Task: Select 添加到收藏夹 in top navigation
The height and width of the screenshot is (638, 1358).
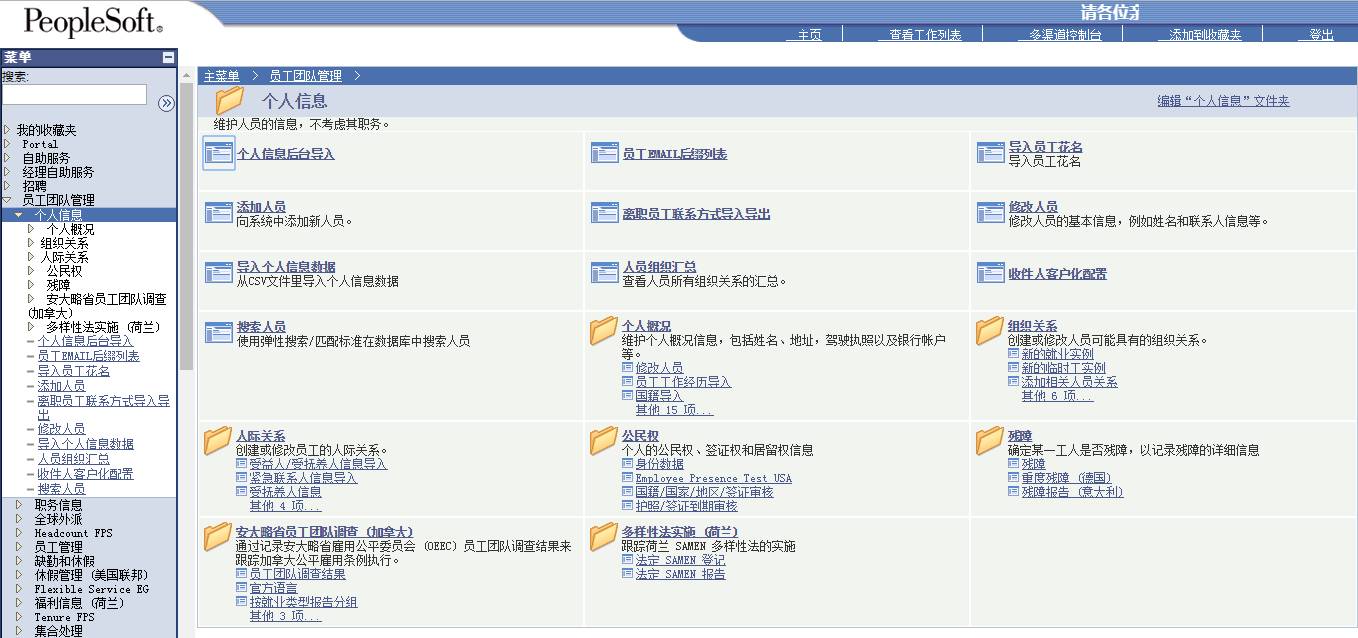Action: (1205, 35)
